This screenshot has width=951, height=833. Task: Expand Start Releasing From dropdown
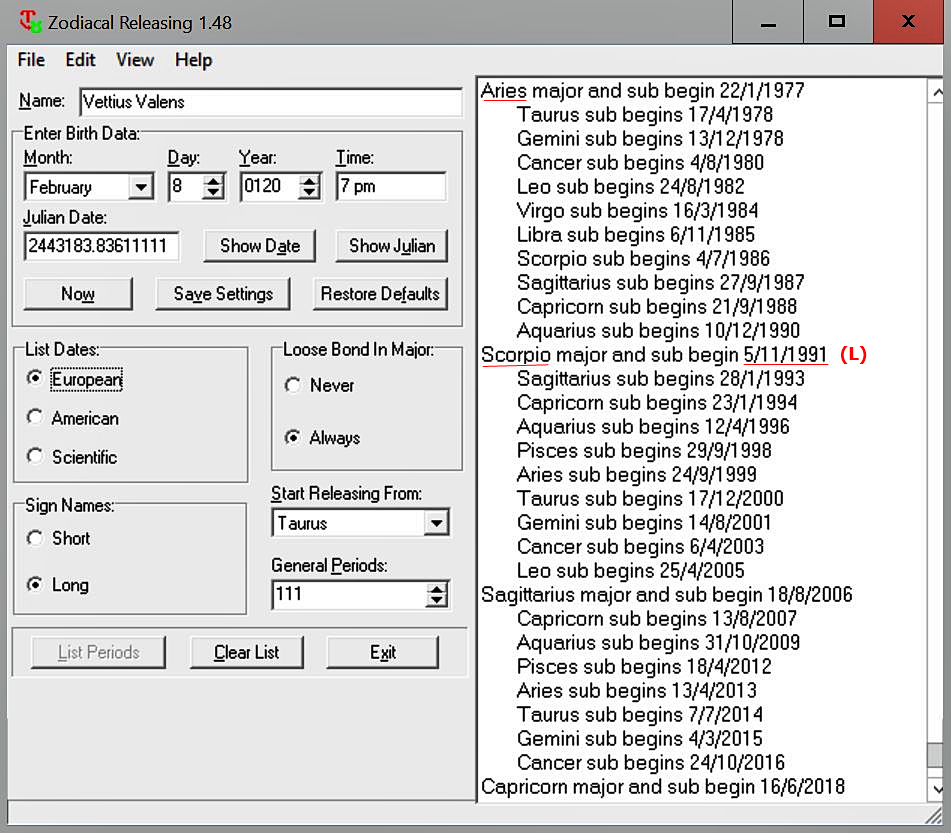click(437, 523)
